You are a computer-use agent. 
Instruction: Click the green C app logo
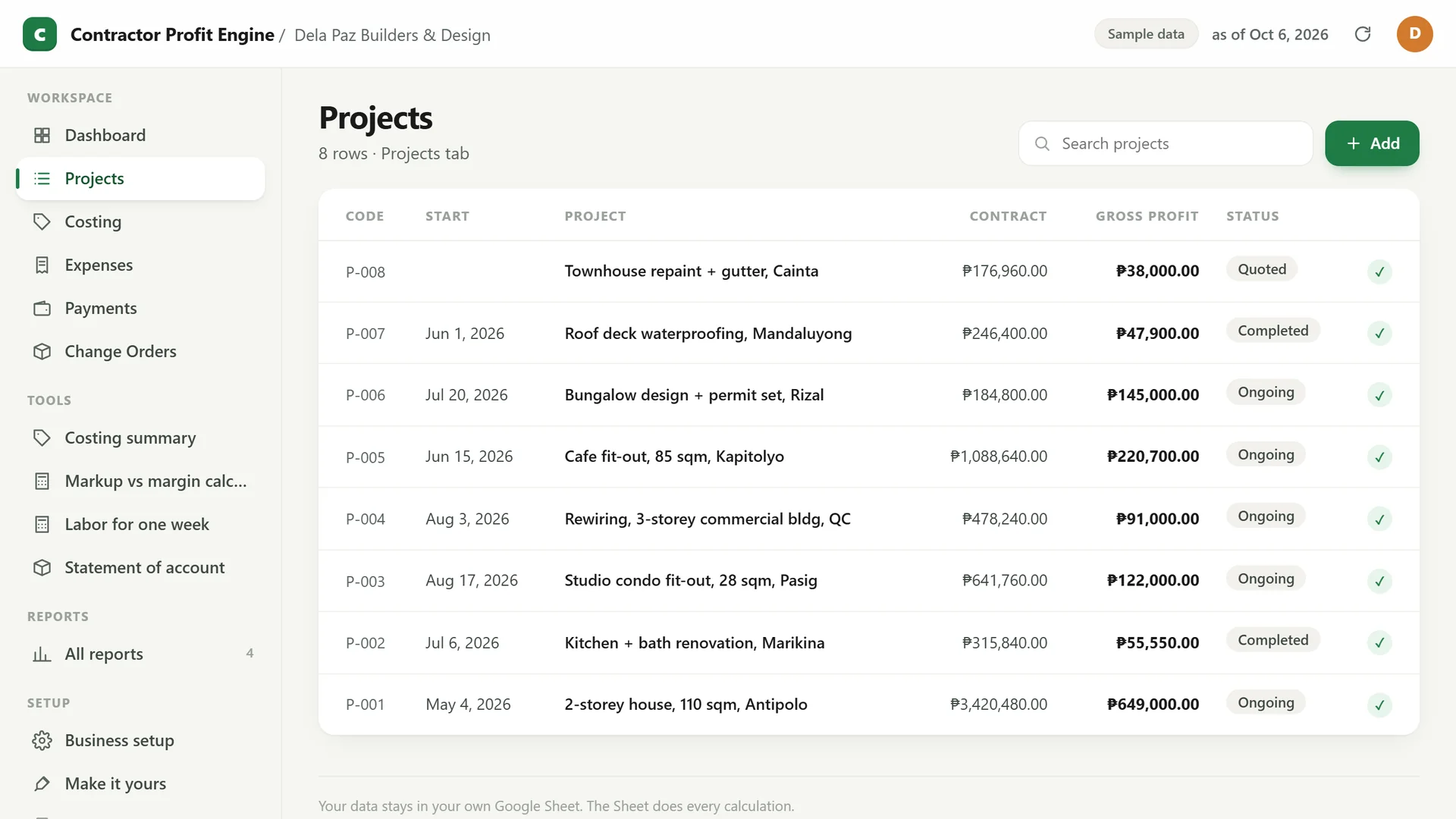[x=39, y=34]
